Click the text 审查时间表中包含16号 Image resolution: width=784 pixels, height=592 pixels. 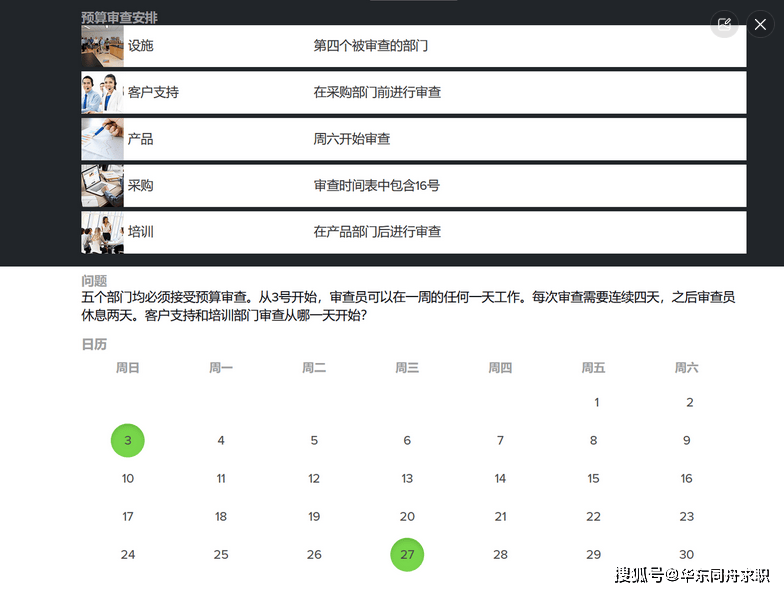[x=376, y=186]
